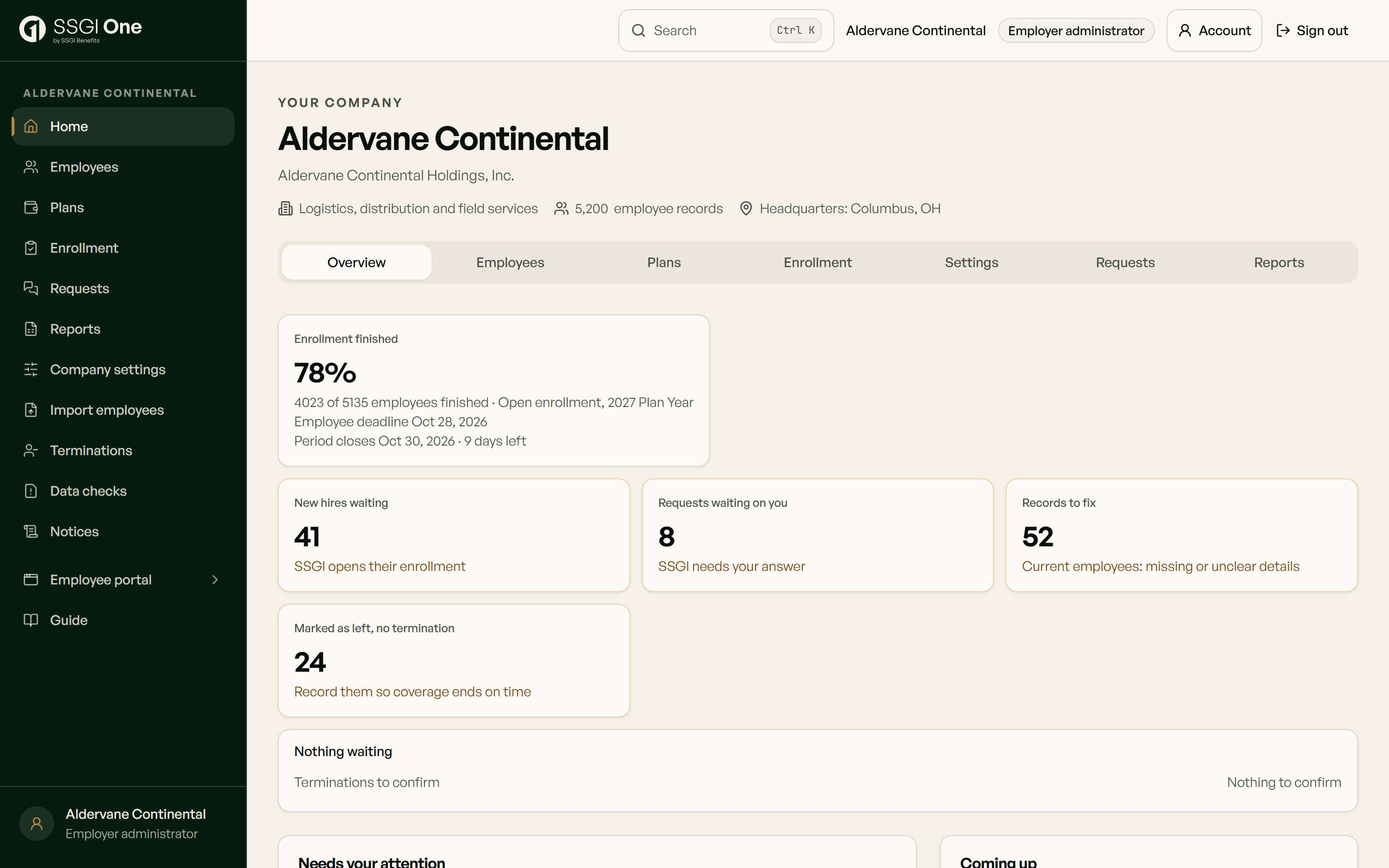Open the Enrollment tab
This screenshot has height=868, width=1389.
817,262
